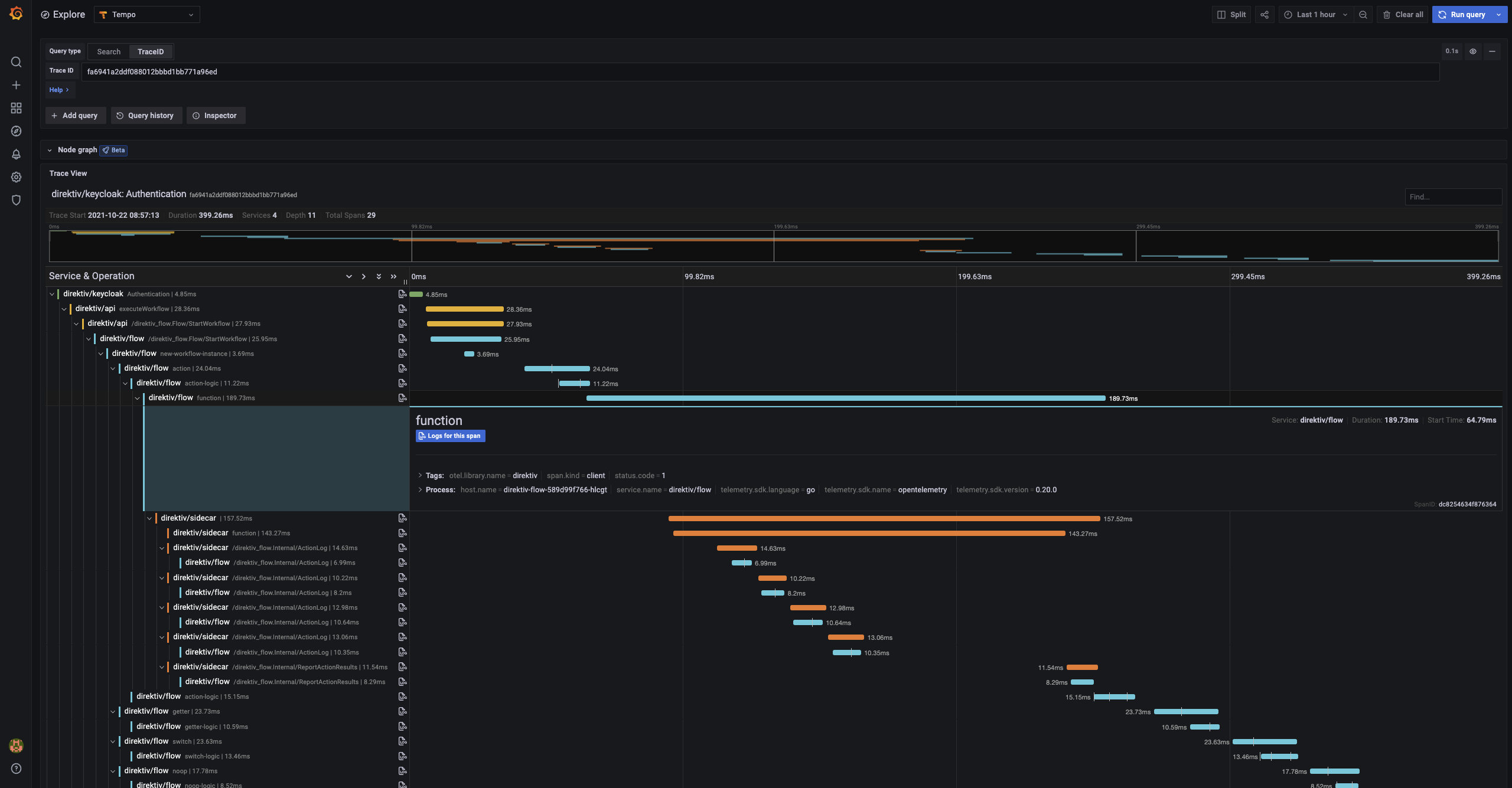Click Logs for this span button
The height and width of the screenshot is (788, 1512).
pyautogui.click(x=450, y=436)
